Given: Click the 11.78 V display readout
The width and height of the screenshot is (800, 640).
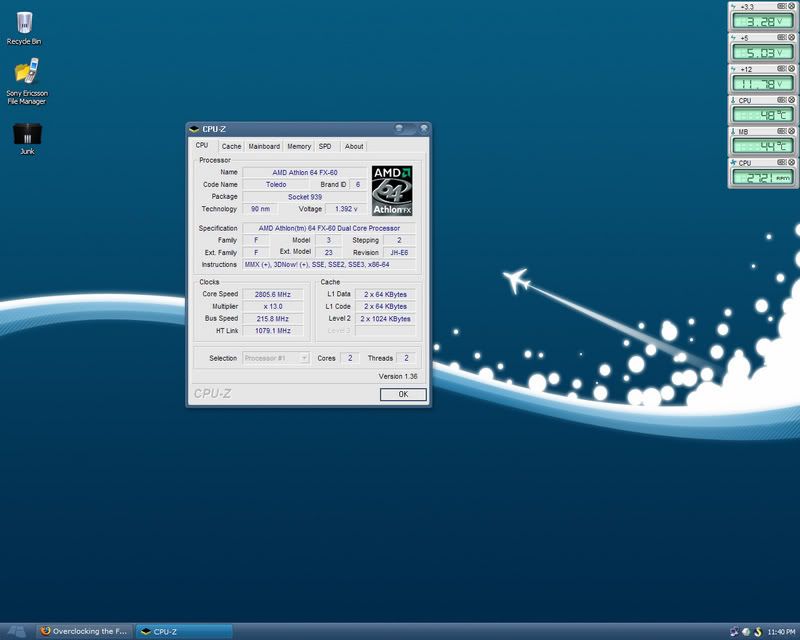Looking at the screenshot, I should (x=763, y=84).
